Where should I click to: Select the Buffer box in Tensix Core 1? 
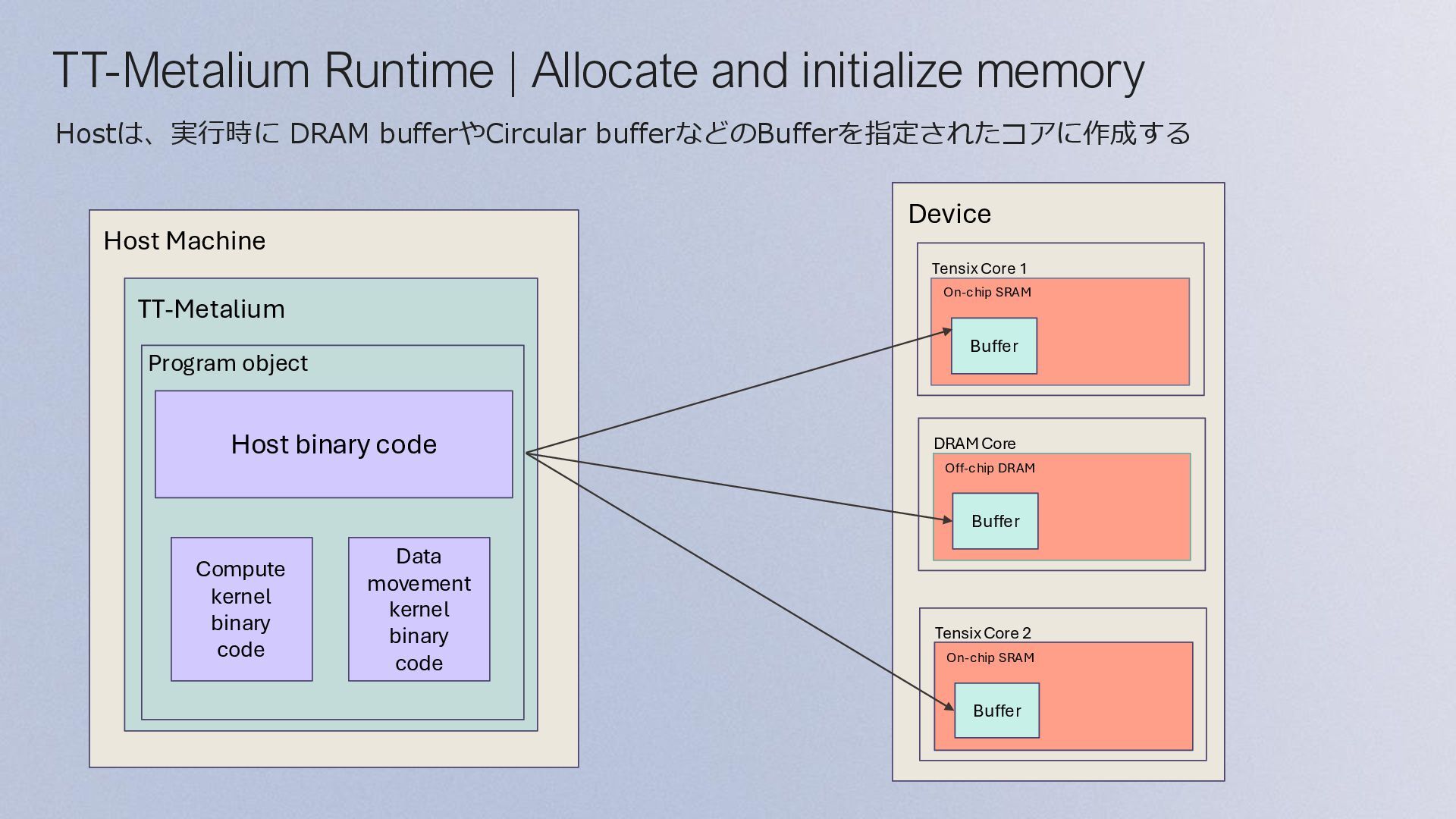tap(994, 346)
